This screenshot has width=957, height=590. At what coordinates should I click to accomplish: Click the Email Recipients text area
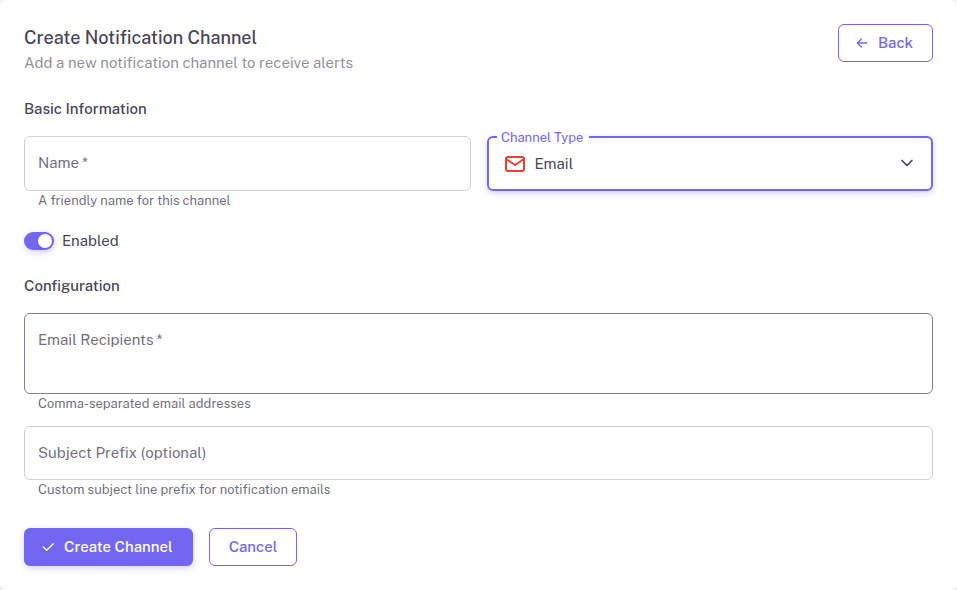(x=478, y=352)
